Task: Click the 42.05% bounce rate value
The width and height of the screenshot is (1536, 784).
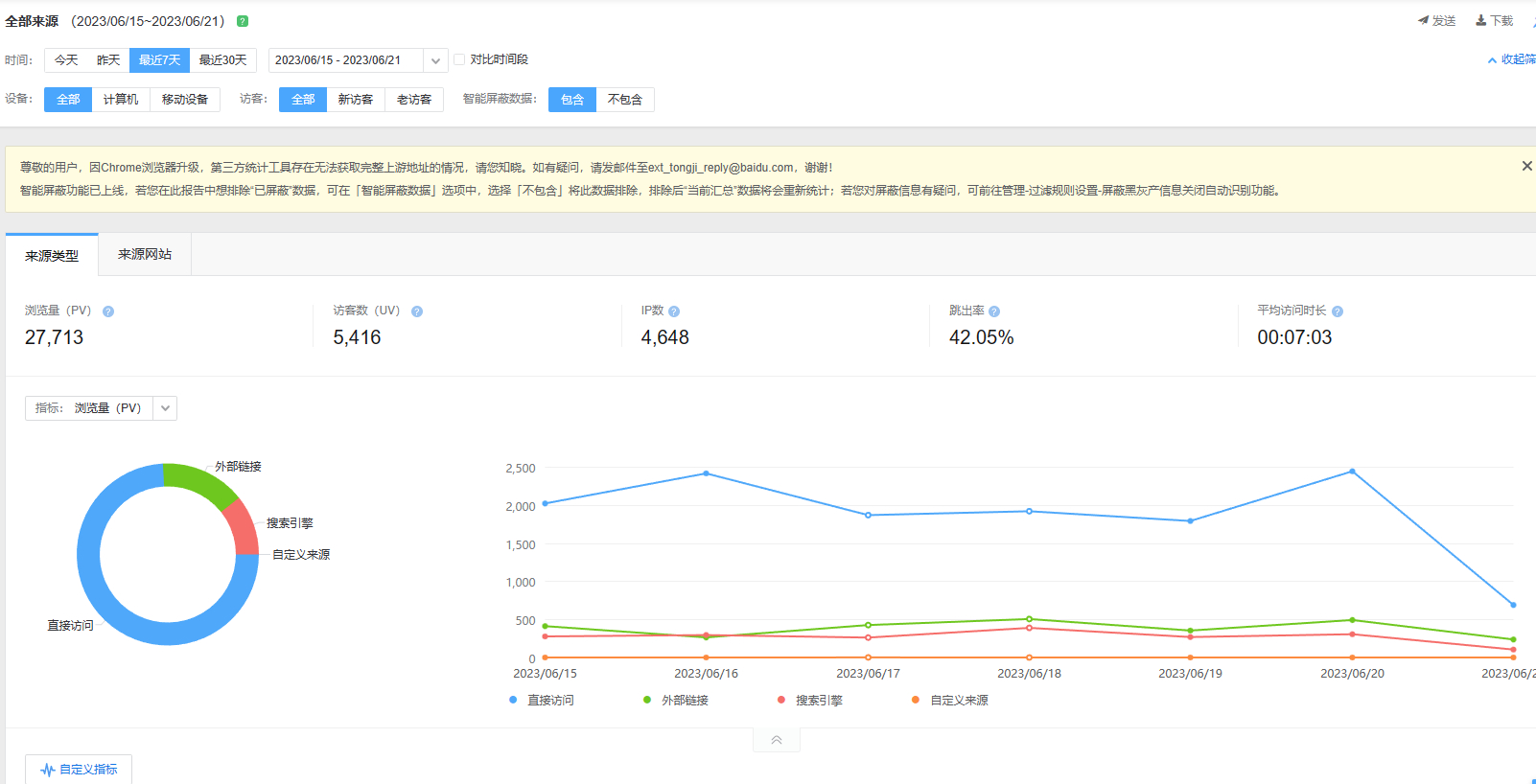Action: coord(982,337)
